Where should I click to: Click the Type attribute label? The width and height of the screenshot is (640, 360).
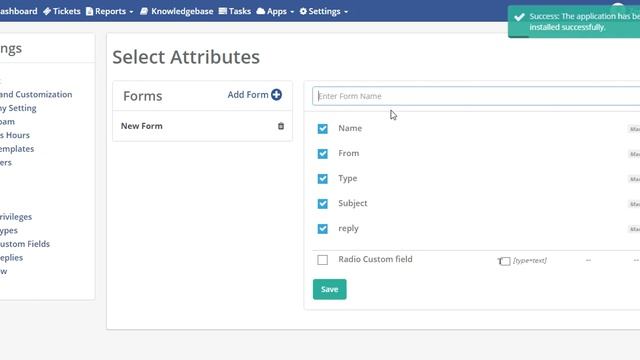pyautogui.click(x=348, y=178)
